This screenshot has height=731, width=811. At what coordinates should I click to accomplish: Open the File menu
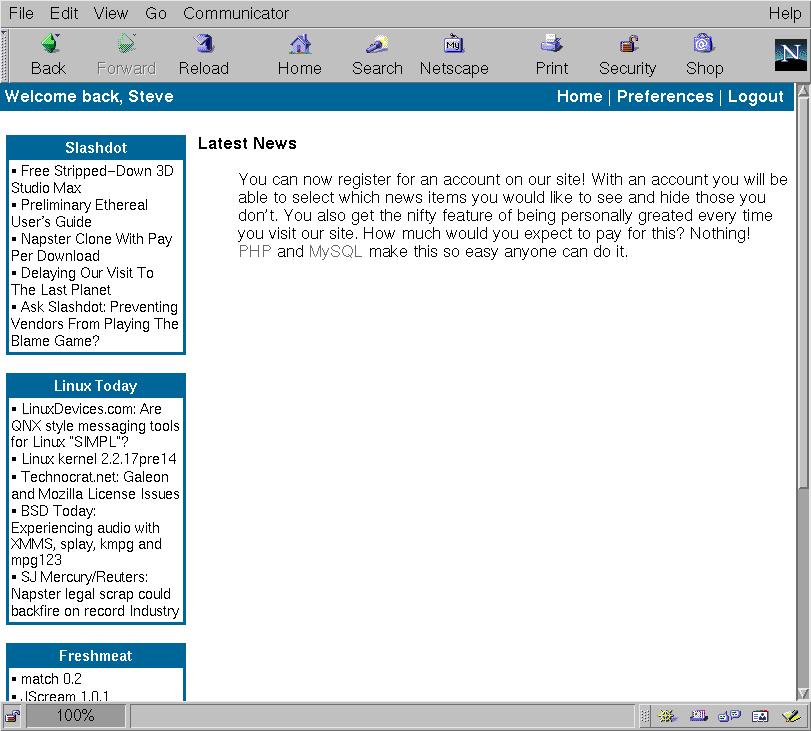click(21, 13)
